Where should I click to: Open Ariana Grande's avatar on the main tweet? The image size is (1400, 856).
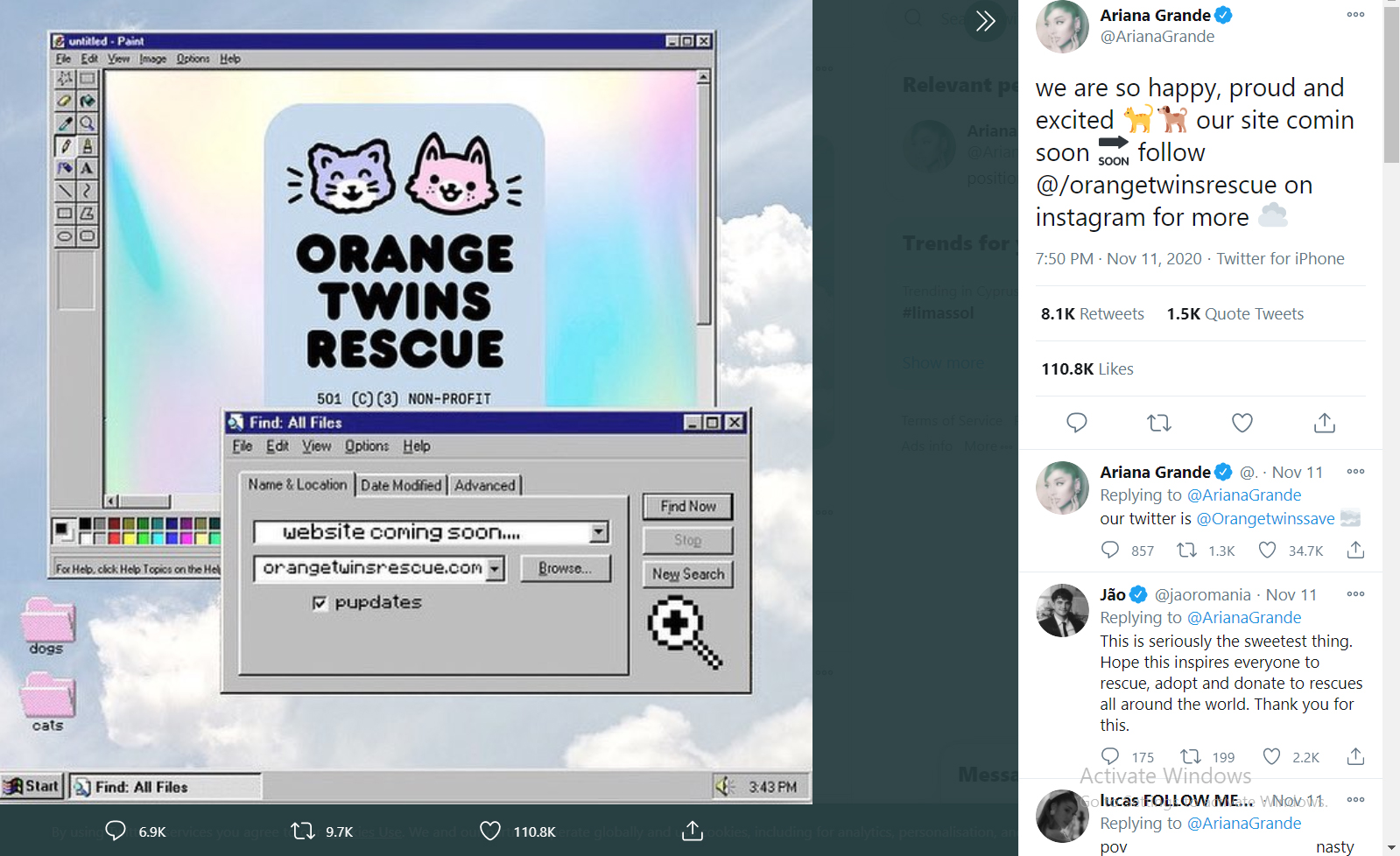(1062, 26)
